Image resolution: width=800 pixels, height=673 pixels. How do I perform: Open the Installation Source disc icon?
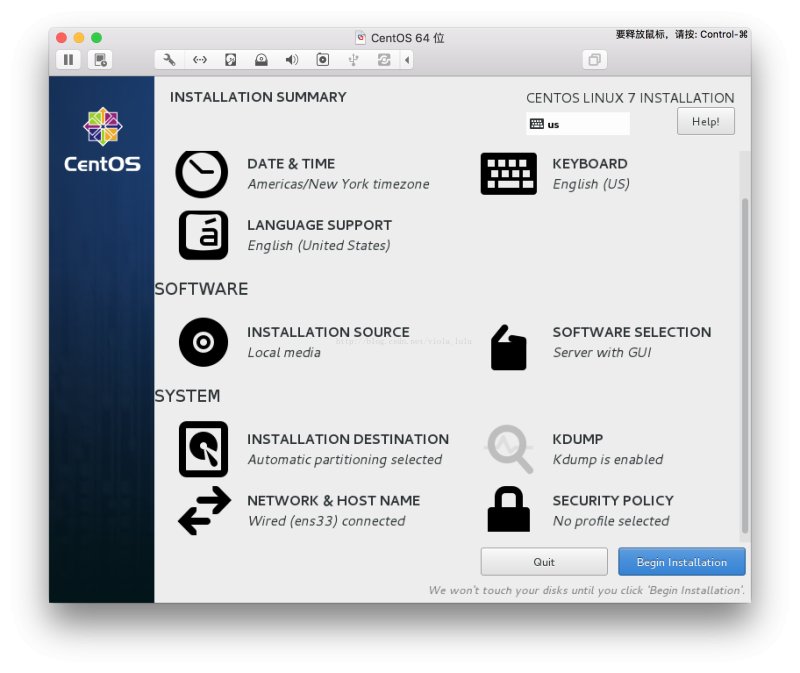(x=203, y=342)
